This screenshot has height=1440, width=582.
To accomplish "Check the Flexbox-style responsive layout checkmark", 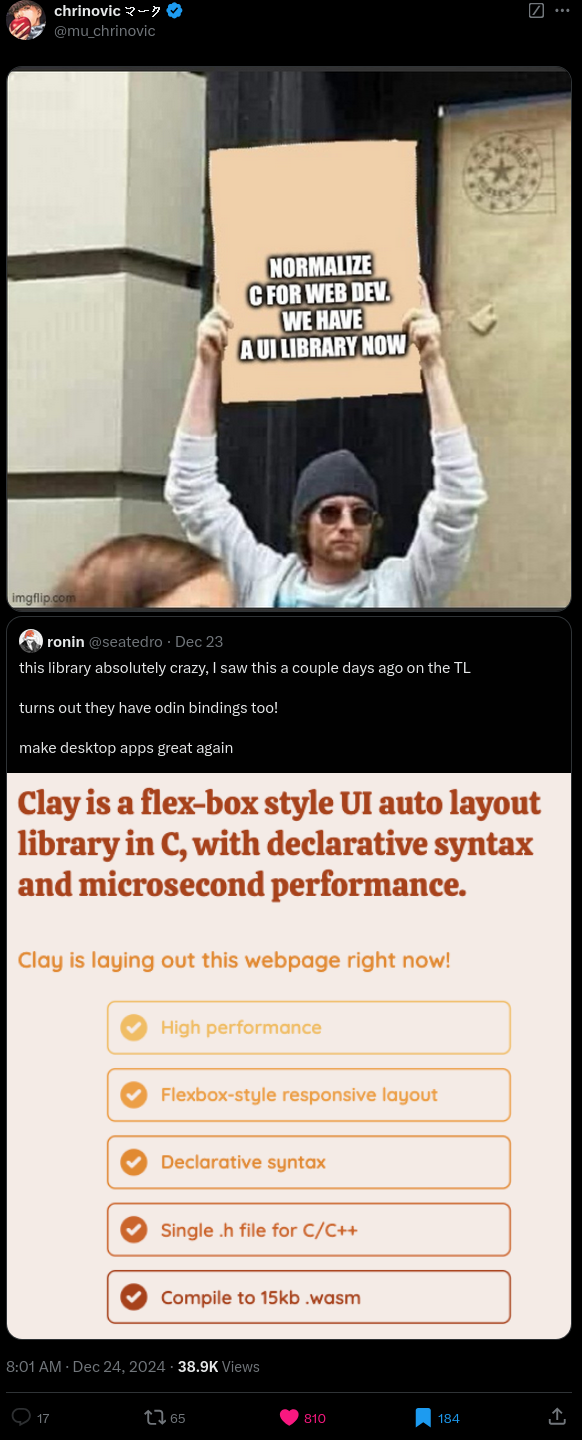I will pos(133,1095).
